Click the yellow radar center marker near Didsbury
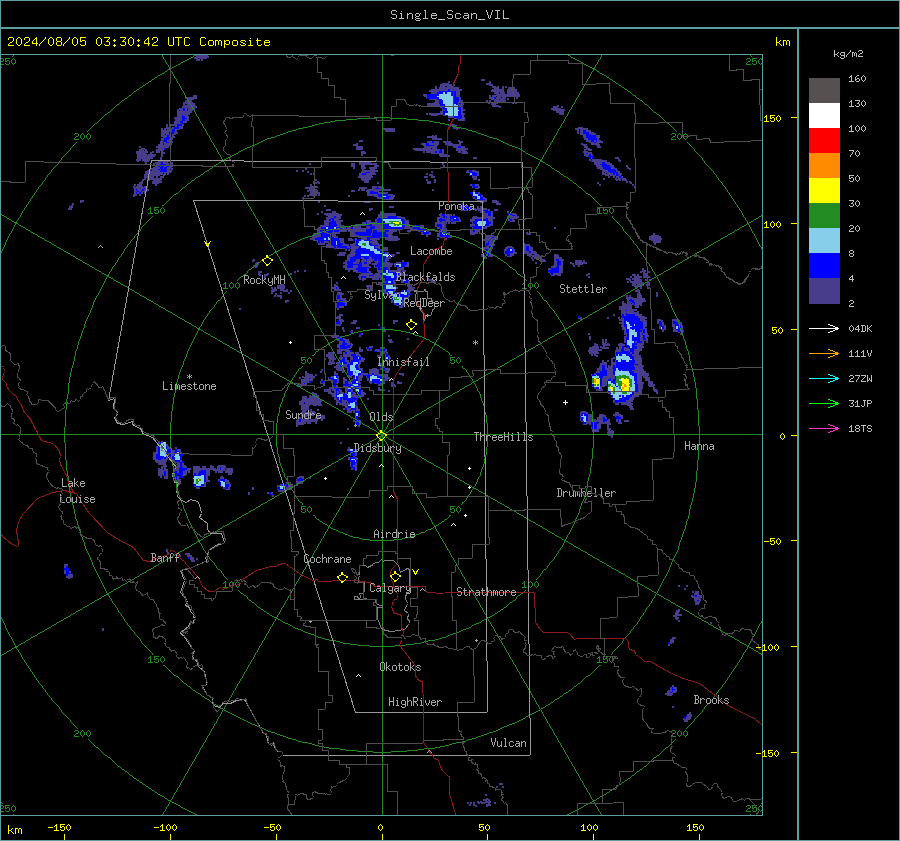Screen dimensions: 900x841 coord(382,435)
